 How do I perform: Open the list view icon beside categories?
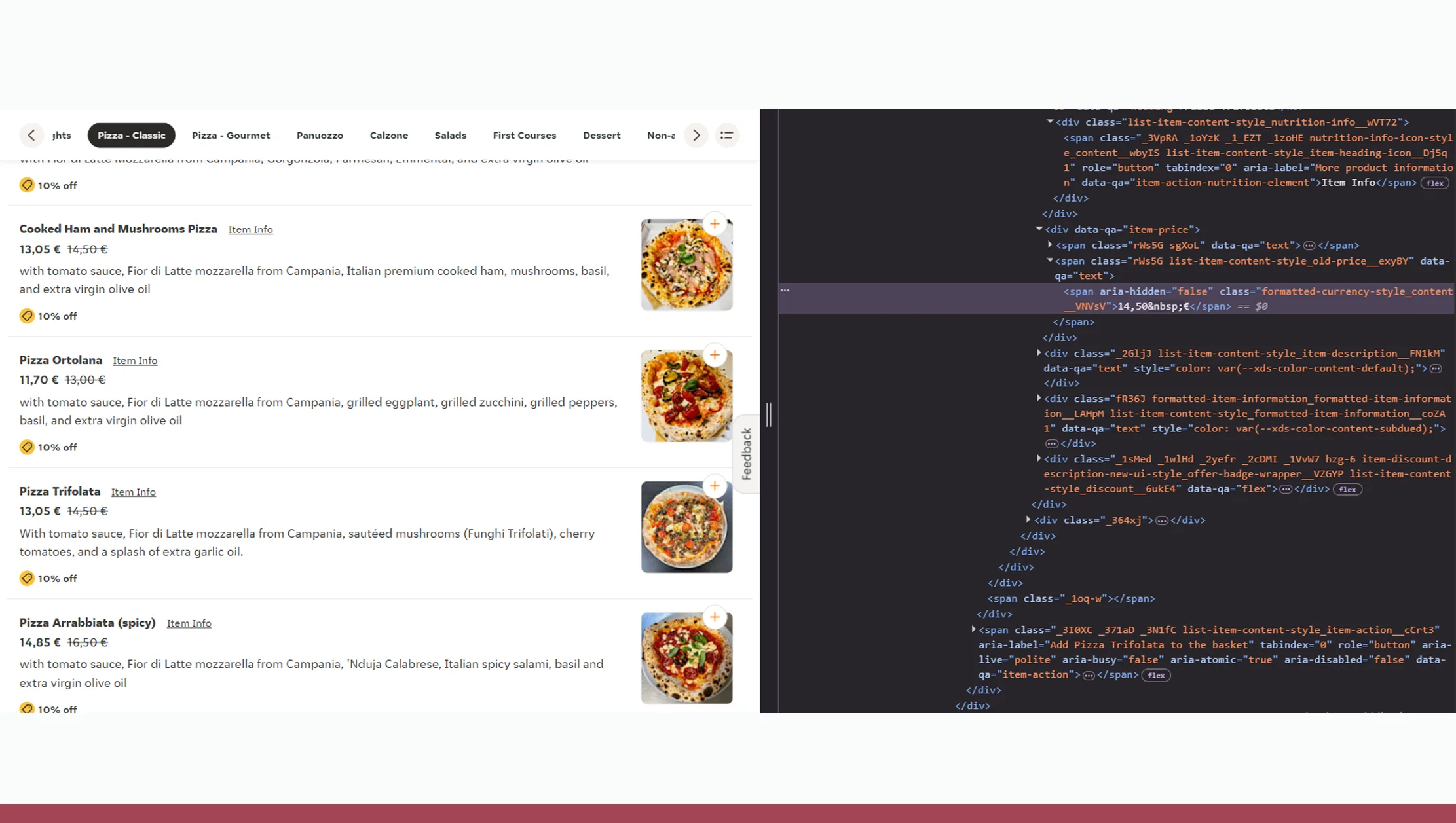[727, 135]
